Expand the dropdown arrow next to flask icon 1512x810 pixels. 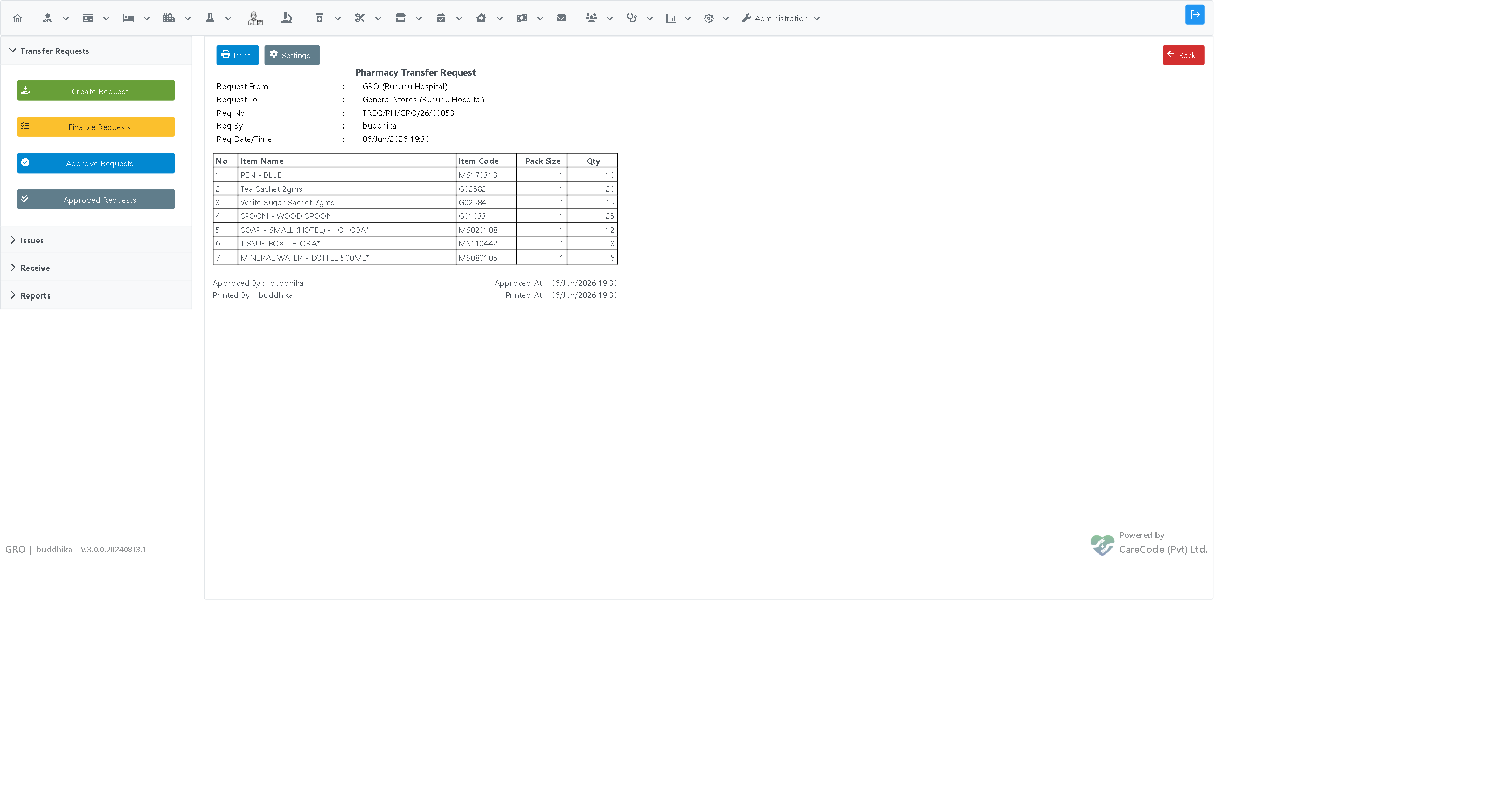coord(229,19)
